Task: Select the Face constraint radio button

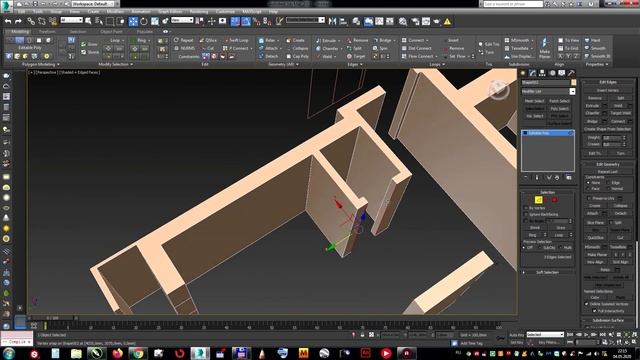Action: (x=588, y=189)
